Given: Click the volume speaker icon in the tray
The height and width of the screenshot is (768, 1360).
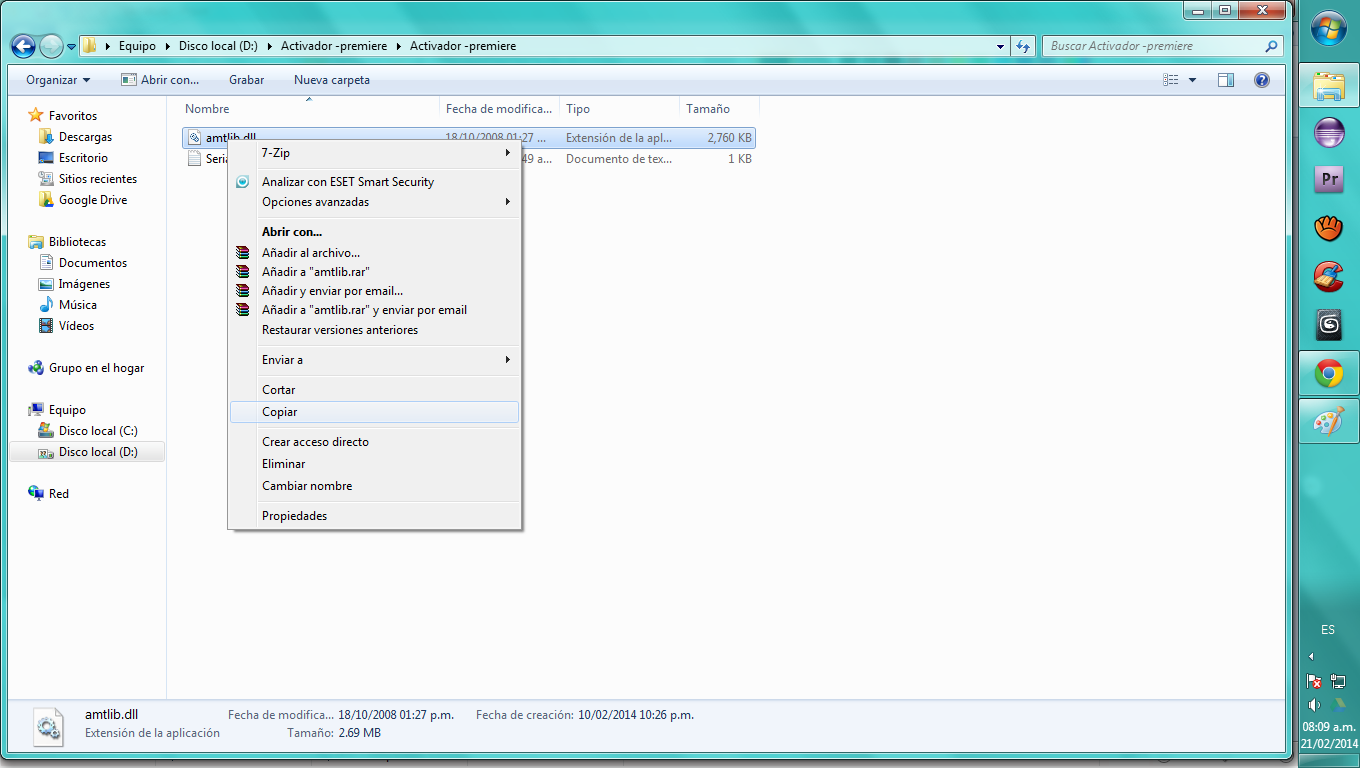Looking at the screenshot, I should (x=1316, y=705).
